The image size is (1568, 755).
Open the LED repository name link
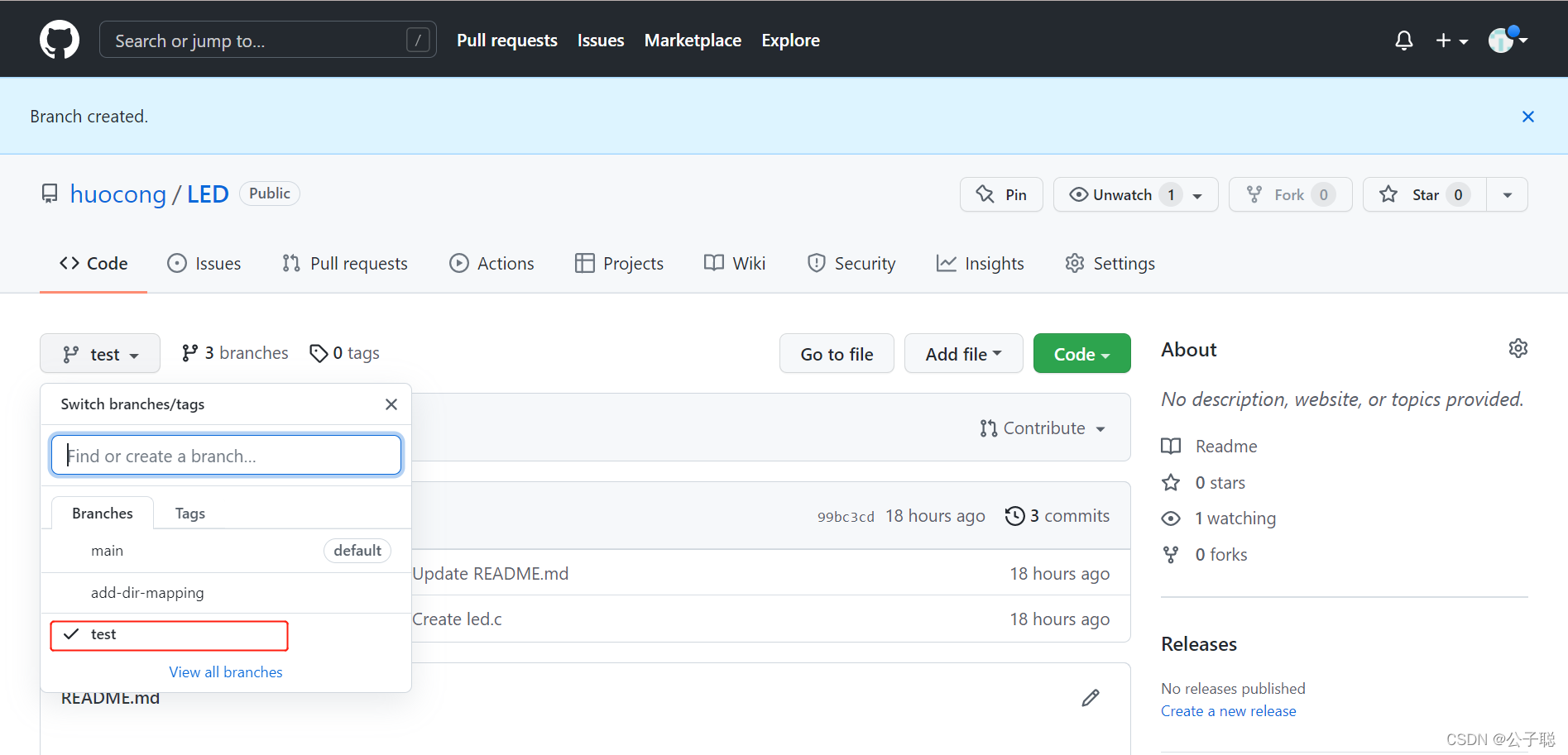[x=208, y=194]
